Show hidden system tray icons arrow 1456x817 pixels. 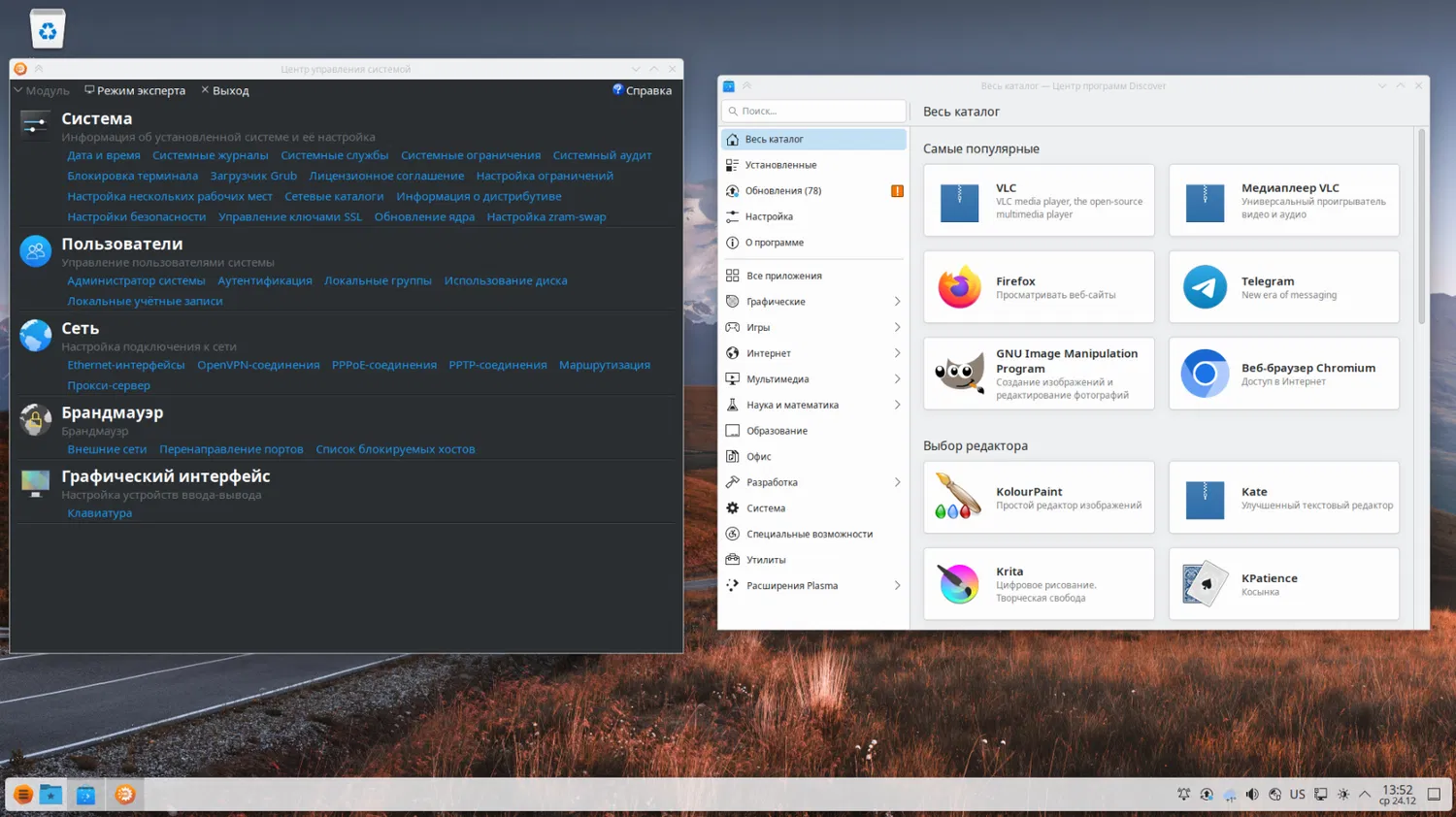pyautogui.click(x=1365, y=795)
